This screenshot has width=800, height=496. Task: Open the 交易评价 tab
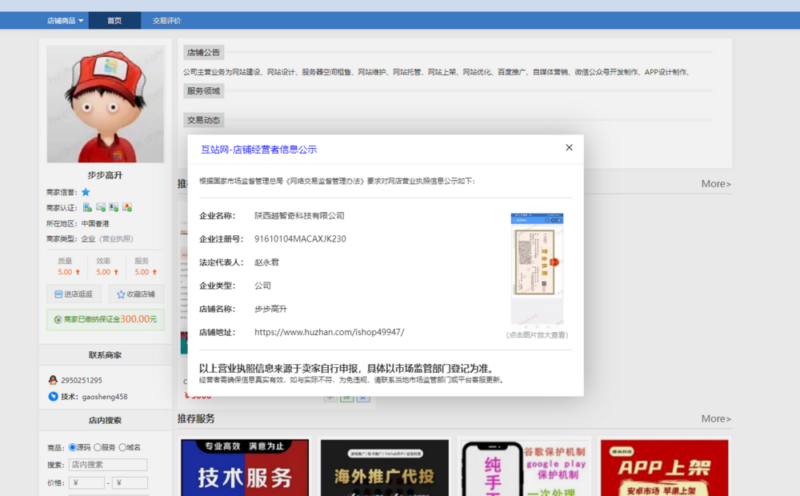point(166,20)
